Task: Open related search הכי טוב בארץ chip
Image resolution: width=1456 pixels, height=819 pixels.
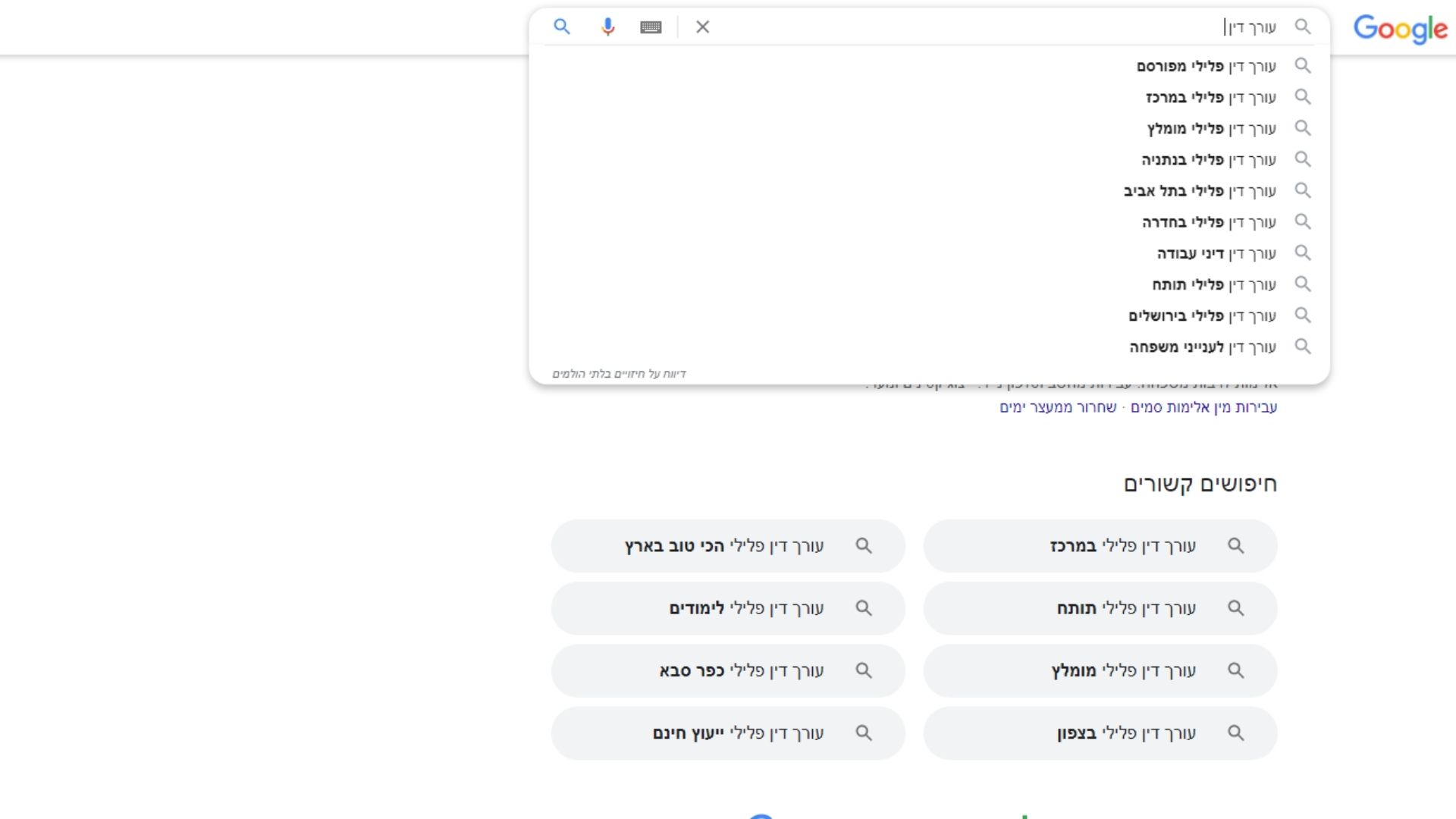Action: click(728, 546)
